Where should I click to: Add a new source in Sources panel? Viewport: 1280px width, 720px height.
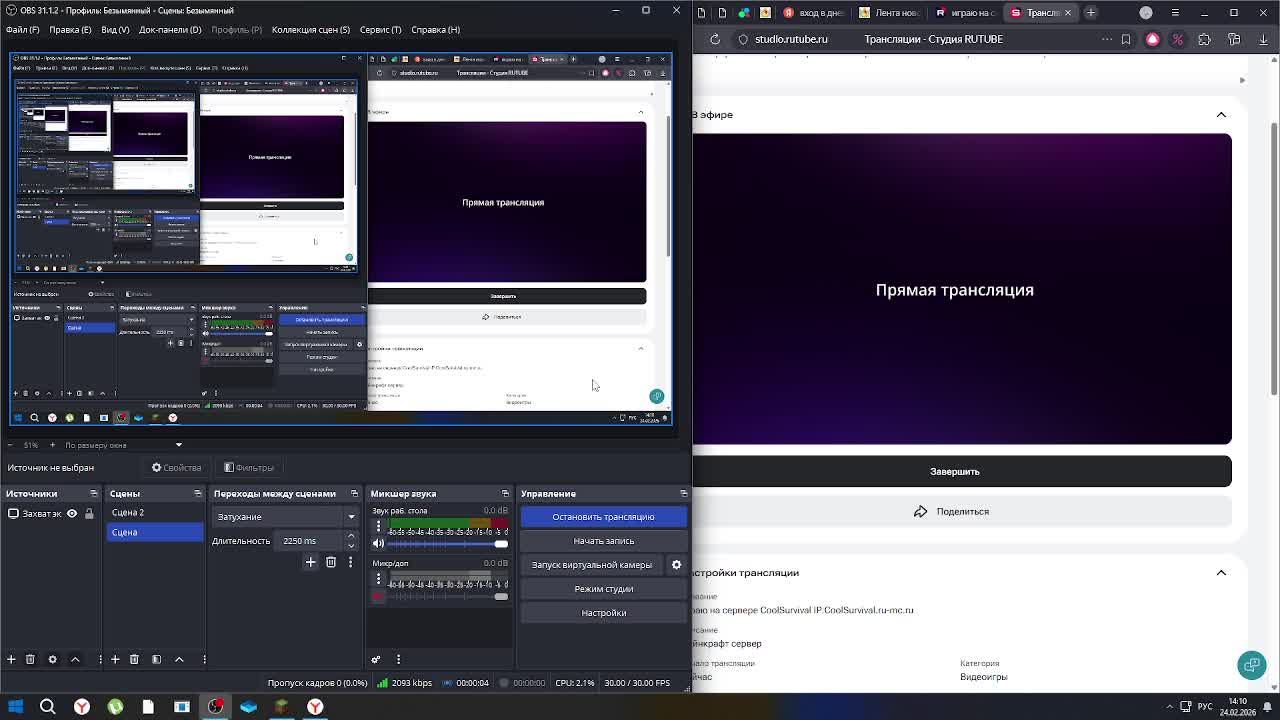coord(11,659)
